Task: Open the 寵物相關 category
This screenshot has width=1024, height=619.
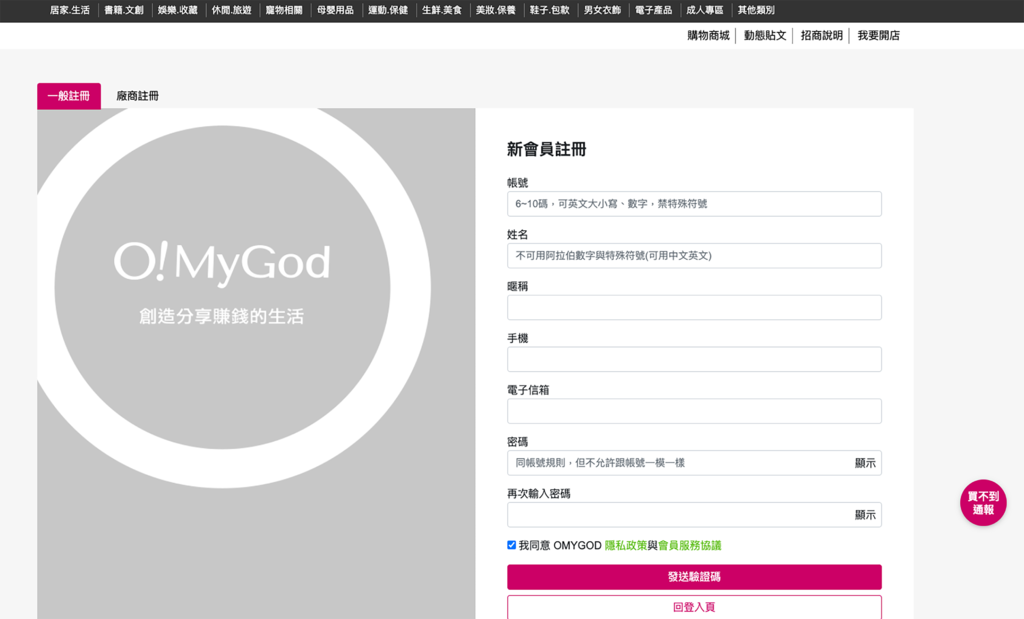Action: click(x=284, y=10)
